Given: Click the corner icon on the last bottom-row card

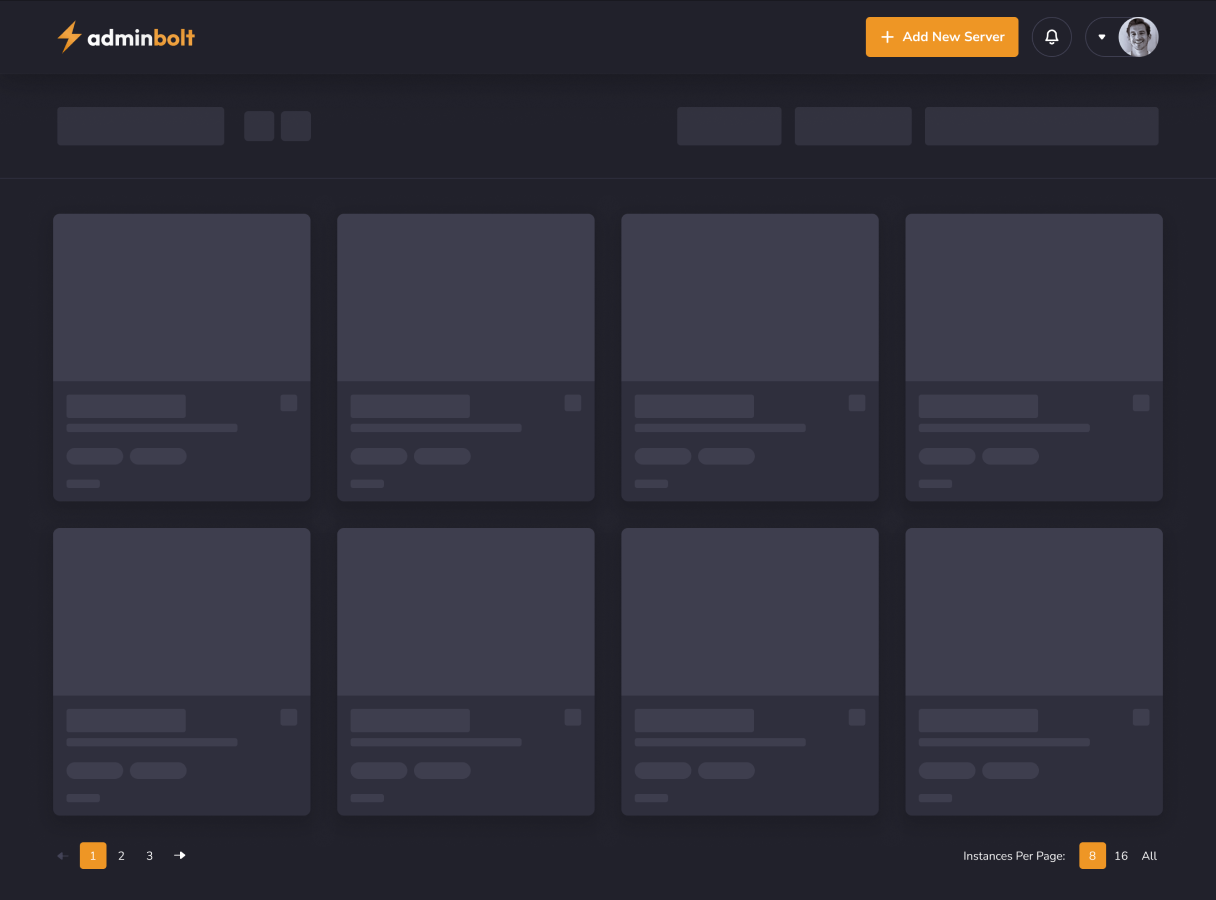Looking at the screenshot, I should click(1141, 717).
